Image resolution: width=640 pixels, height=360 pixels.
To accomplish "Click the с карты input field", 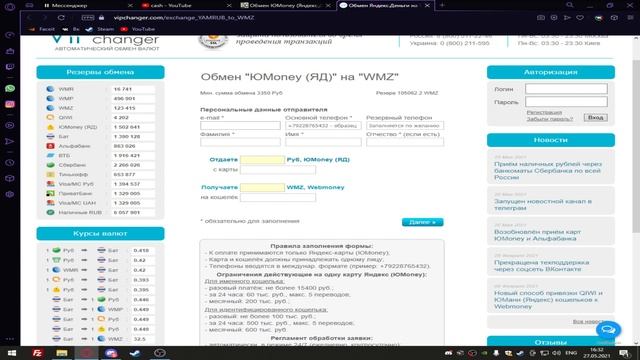I will [278, 169].
